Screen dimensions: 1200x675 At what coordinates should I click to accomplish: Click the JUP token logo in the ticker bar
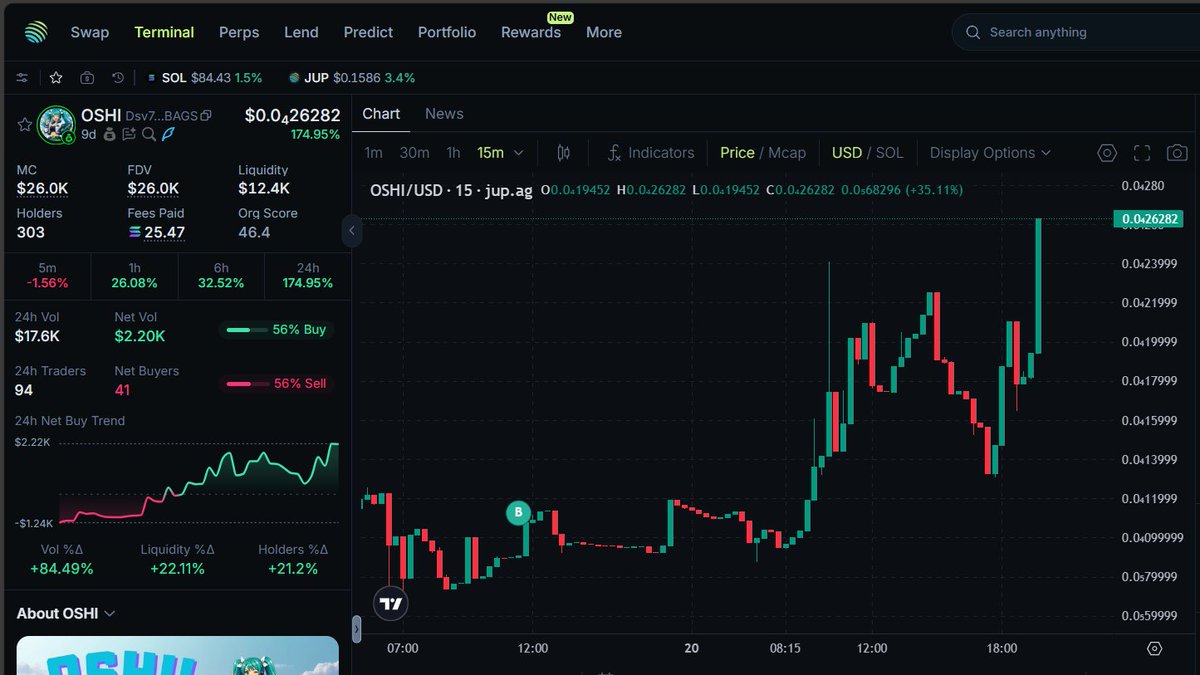[294, 77]
